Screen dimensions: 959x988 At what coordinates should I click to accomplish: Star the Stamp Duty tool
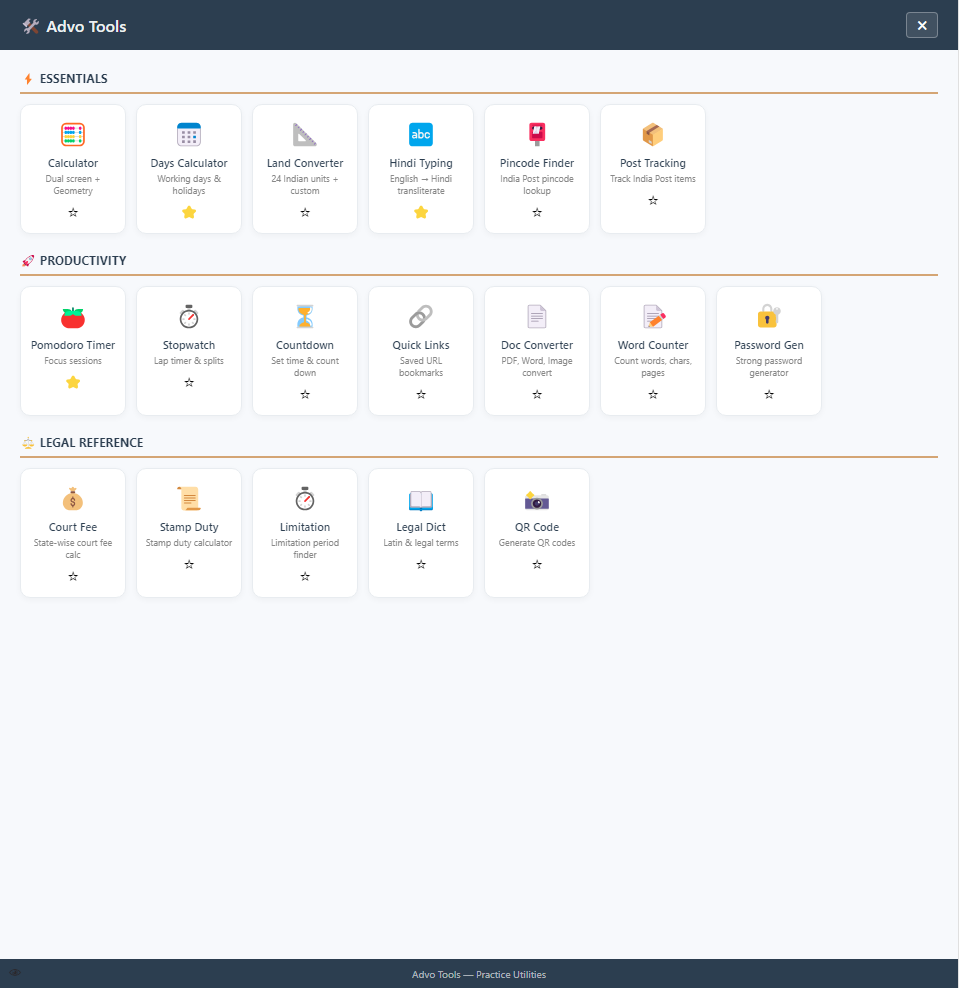coord(189,565)
